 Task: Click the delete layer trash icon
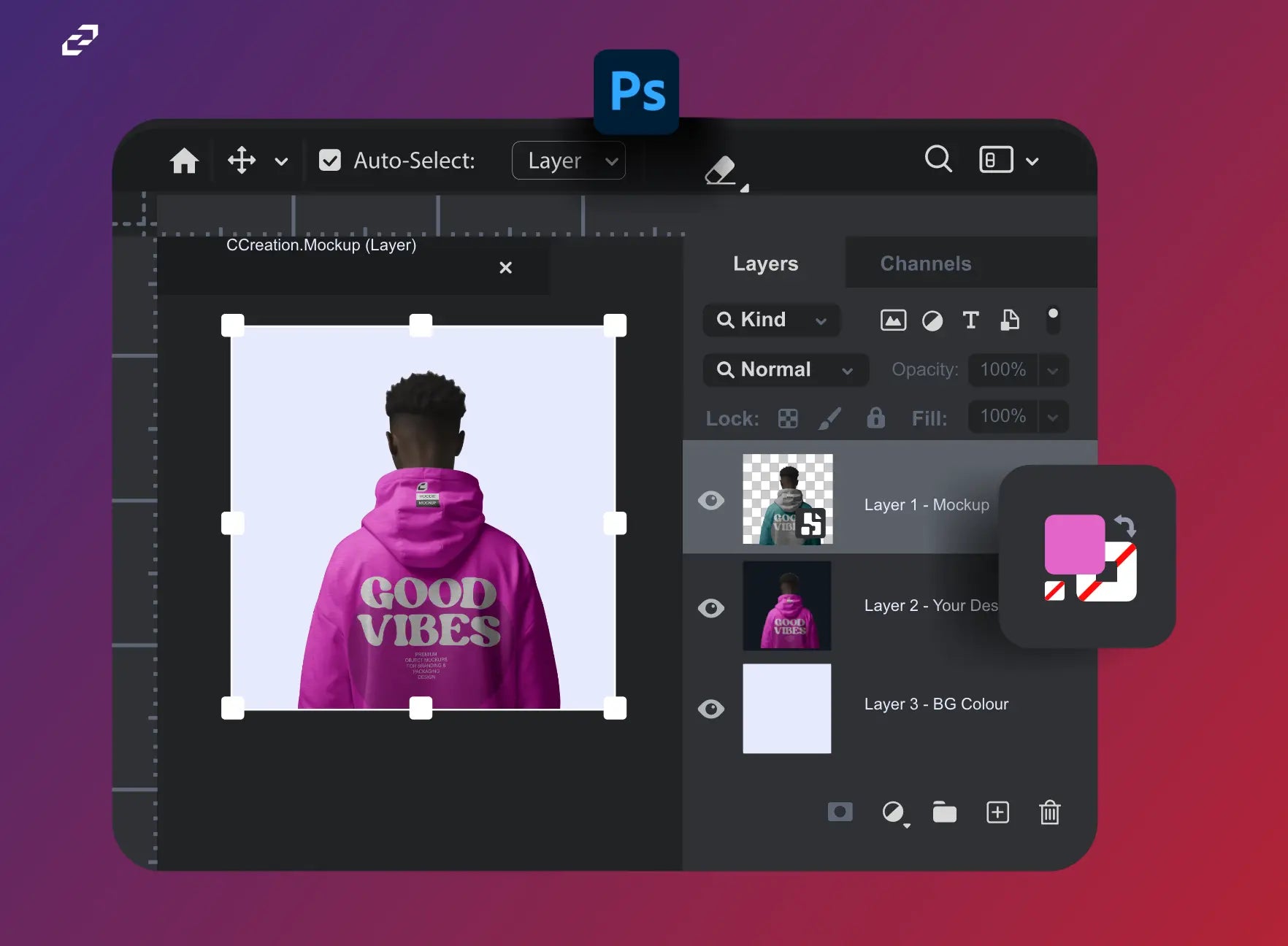click(x=1049, y=812)
